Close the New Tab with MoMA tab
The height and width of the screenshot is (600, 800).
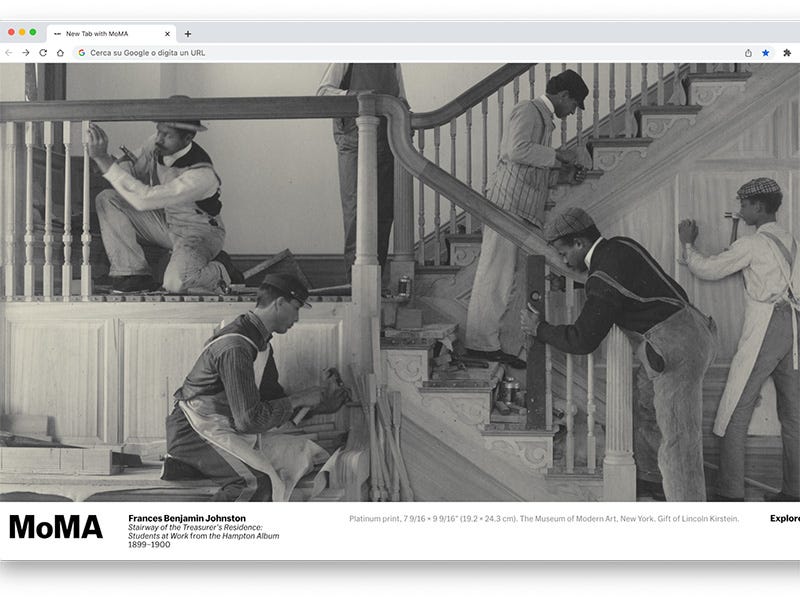tap(167, 34)
